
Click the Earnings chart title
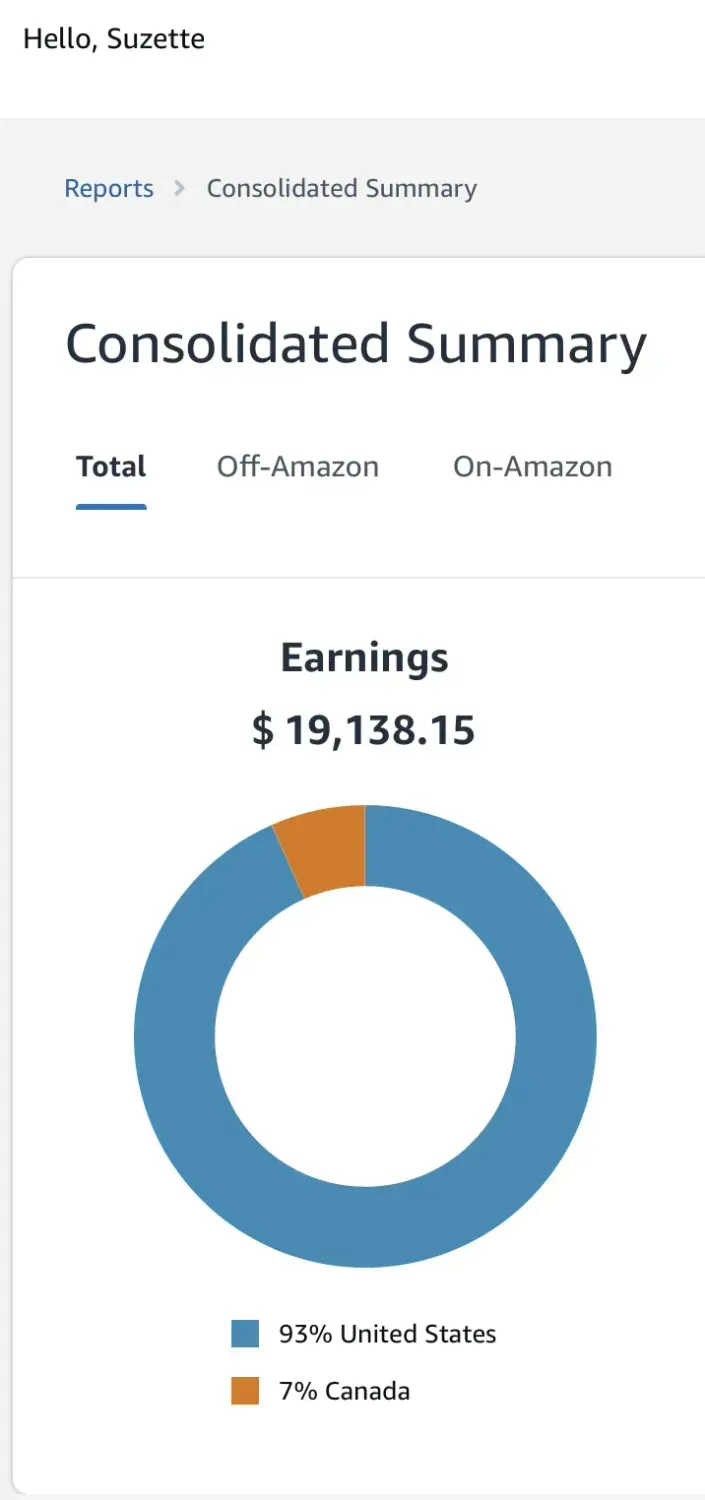pos(364,658)
